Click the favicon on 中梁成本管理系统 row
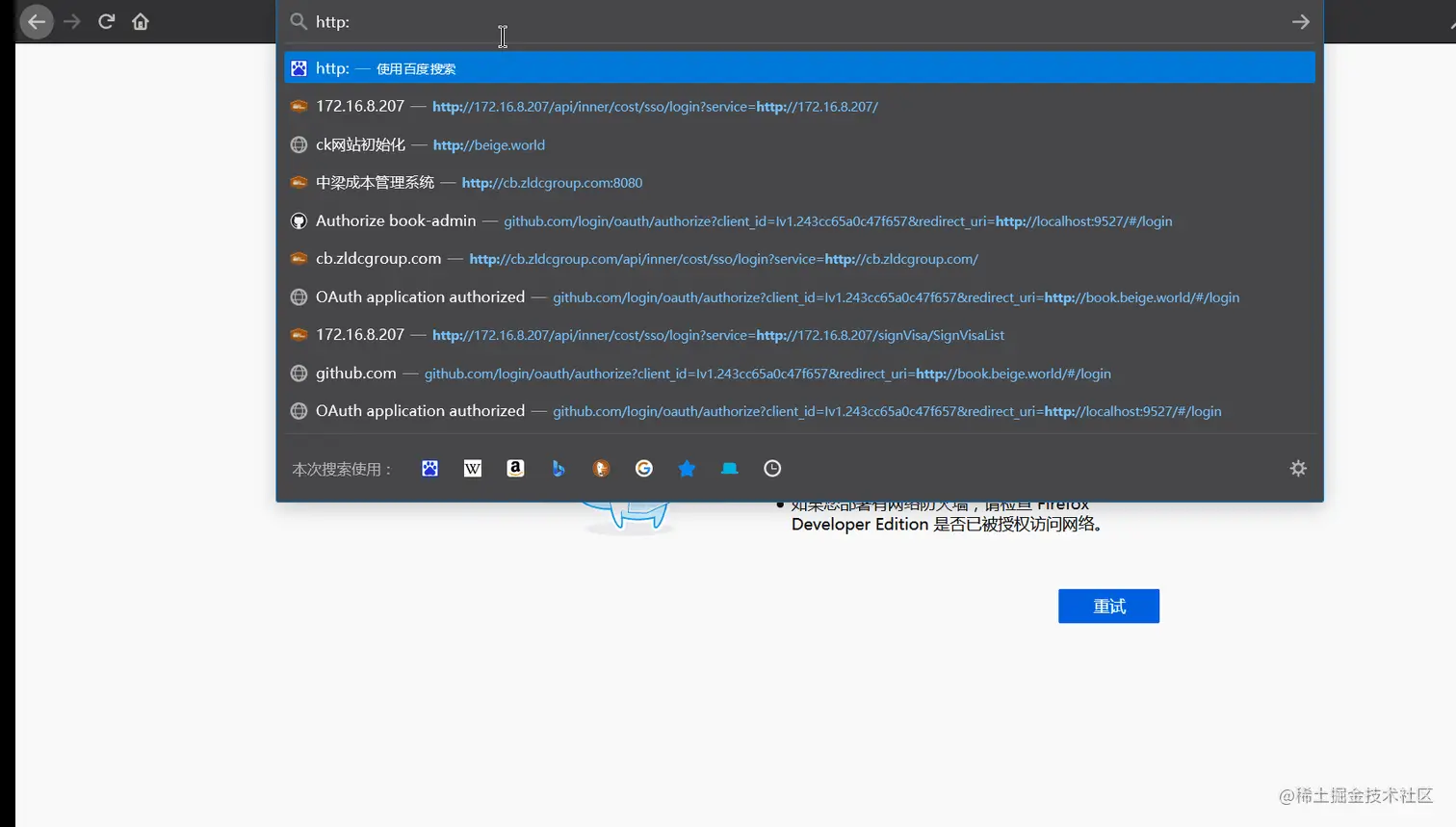This screenshot has height=827, width=1456. (299, 182)
